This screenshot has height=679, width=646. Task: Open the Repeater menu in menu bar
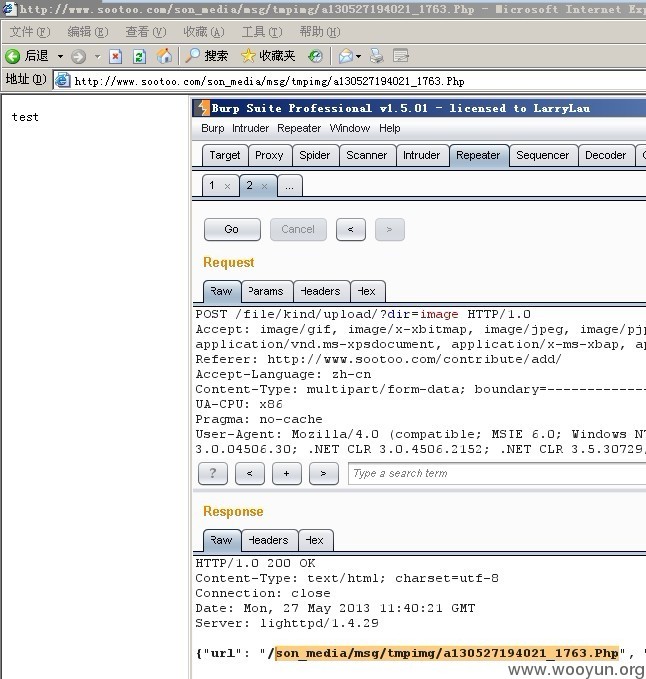click(x=299, y=128)
